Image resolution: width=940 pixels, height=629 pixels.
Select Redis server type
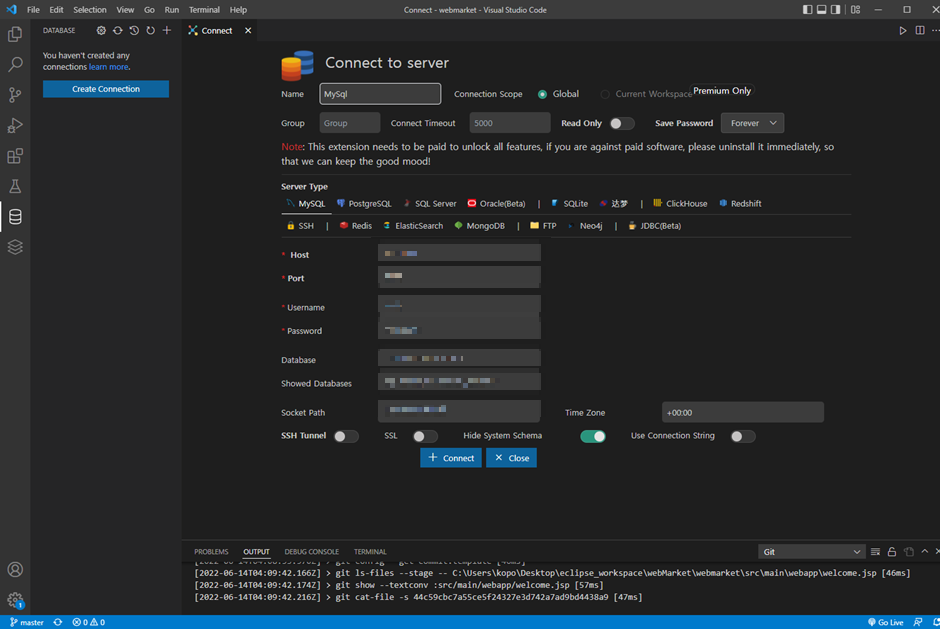[355, 226]
